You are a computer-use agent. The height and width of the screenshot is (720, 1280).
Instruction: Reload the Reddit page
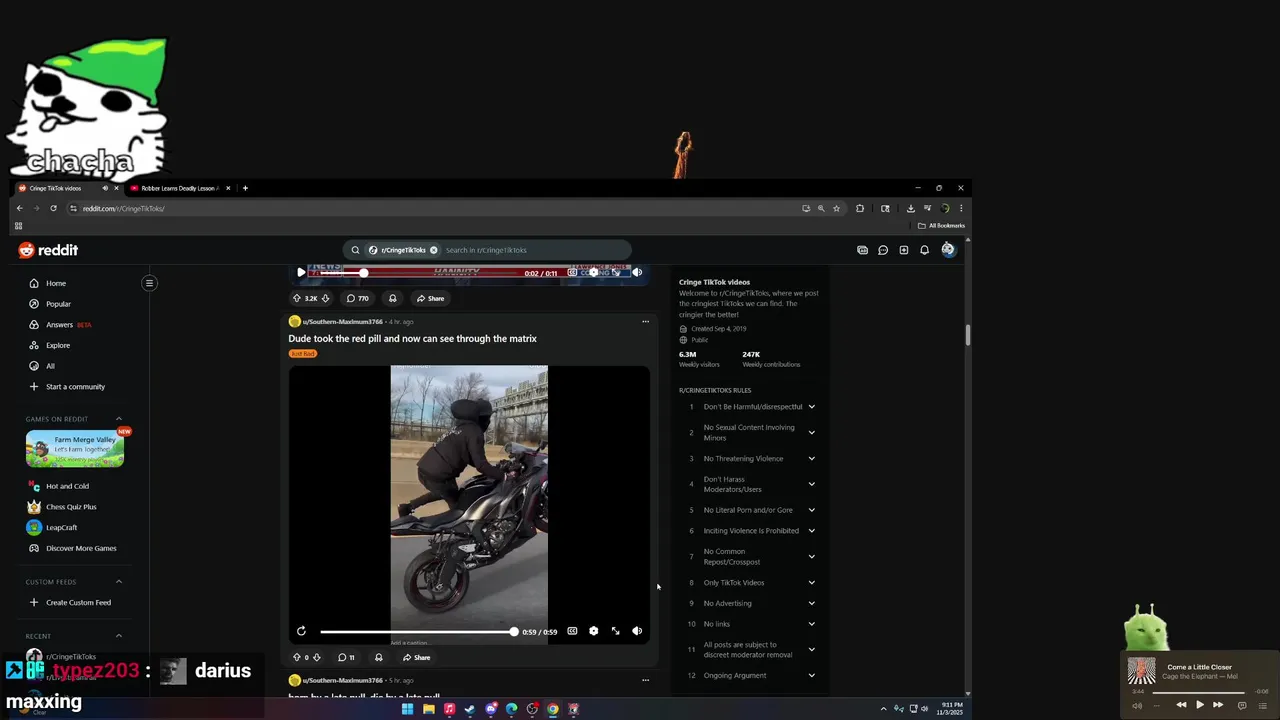53,208
